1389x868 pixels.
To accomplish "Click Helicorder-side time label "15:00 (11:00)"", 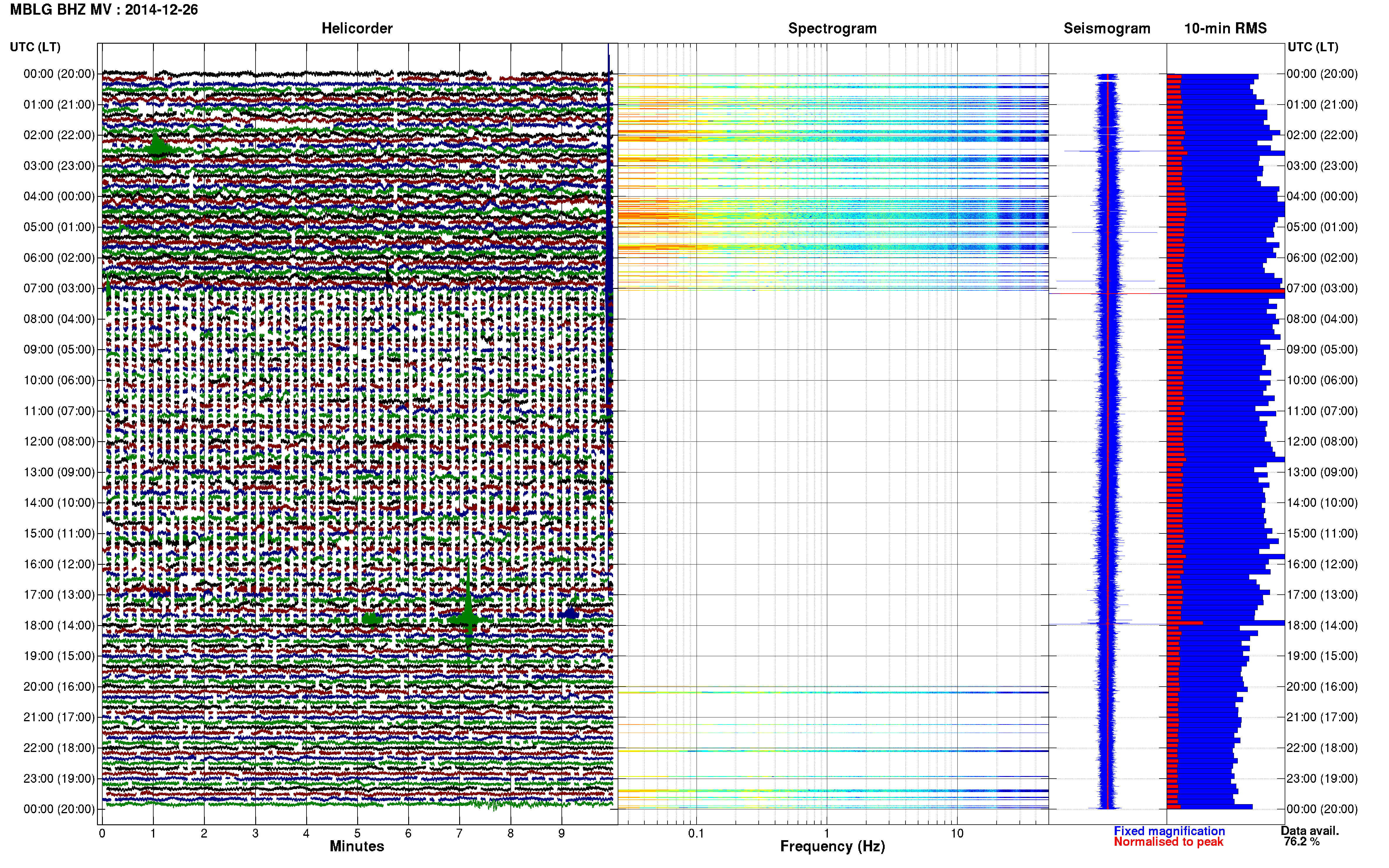I will tap(59, 533).
